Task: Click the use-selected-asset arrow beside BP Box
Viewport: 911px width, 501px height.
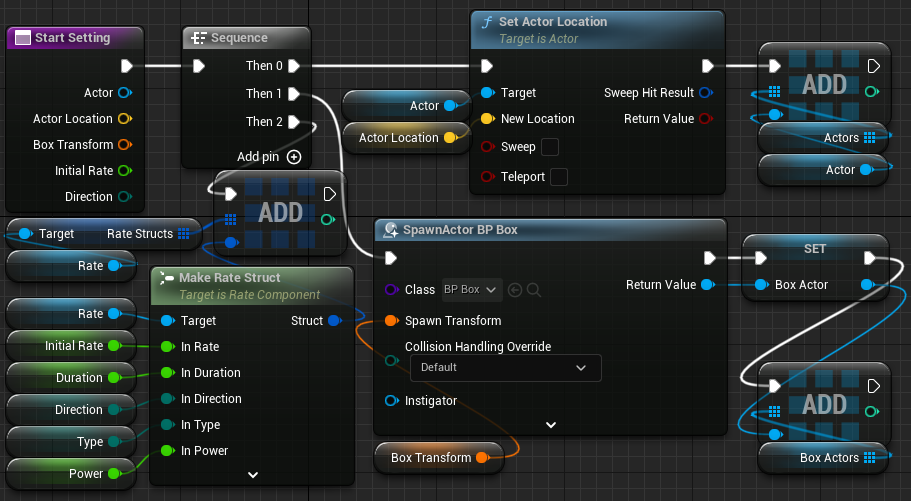Action: [516, 290]
